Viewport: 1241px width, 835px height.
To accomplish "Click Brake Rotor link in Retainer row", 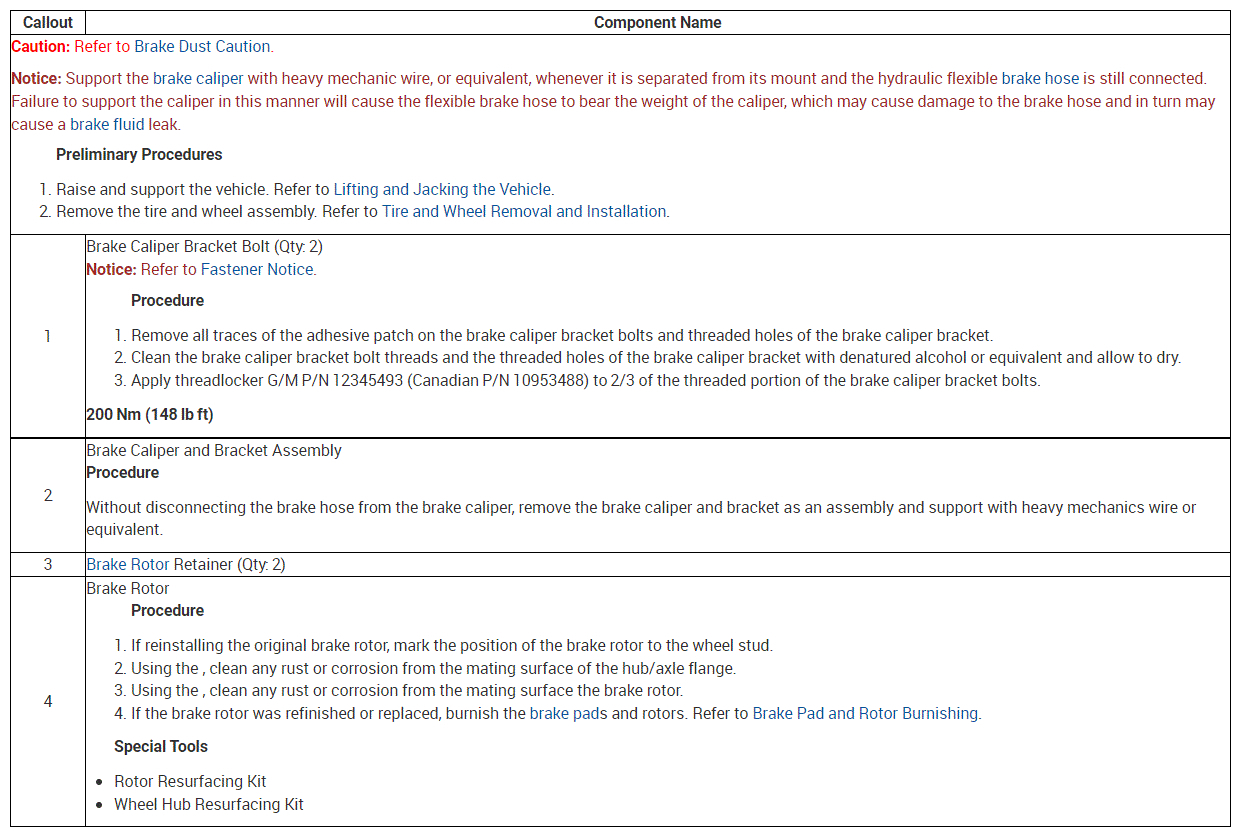I will pyautogui.click(x=128, y=564).
